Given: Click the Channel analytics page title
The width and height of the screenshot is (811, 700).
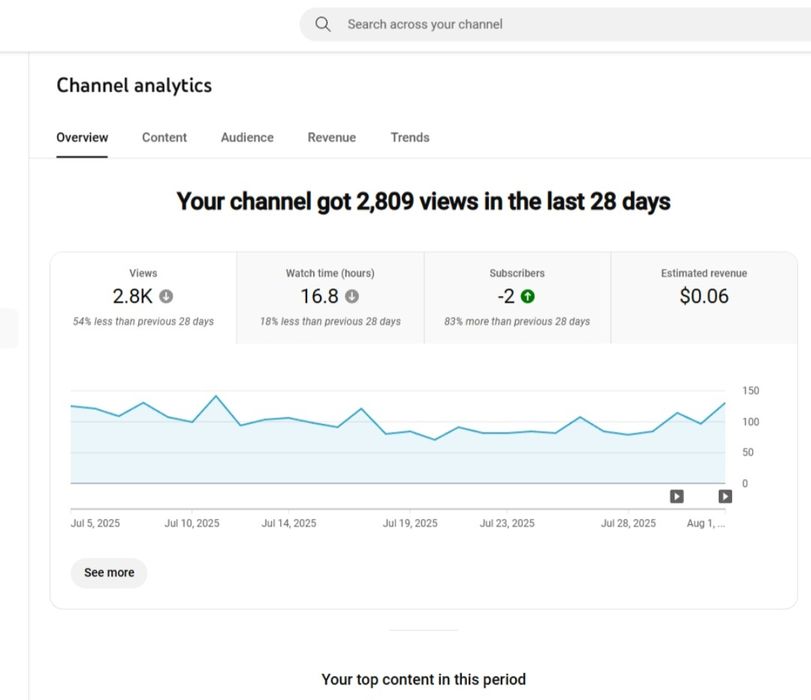Looking at the screenshot, I should click(x=134, y=85).
